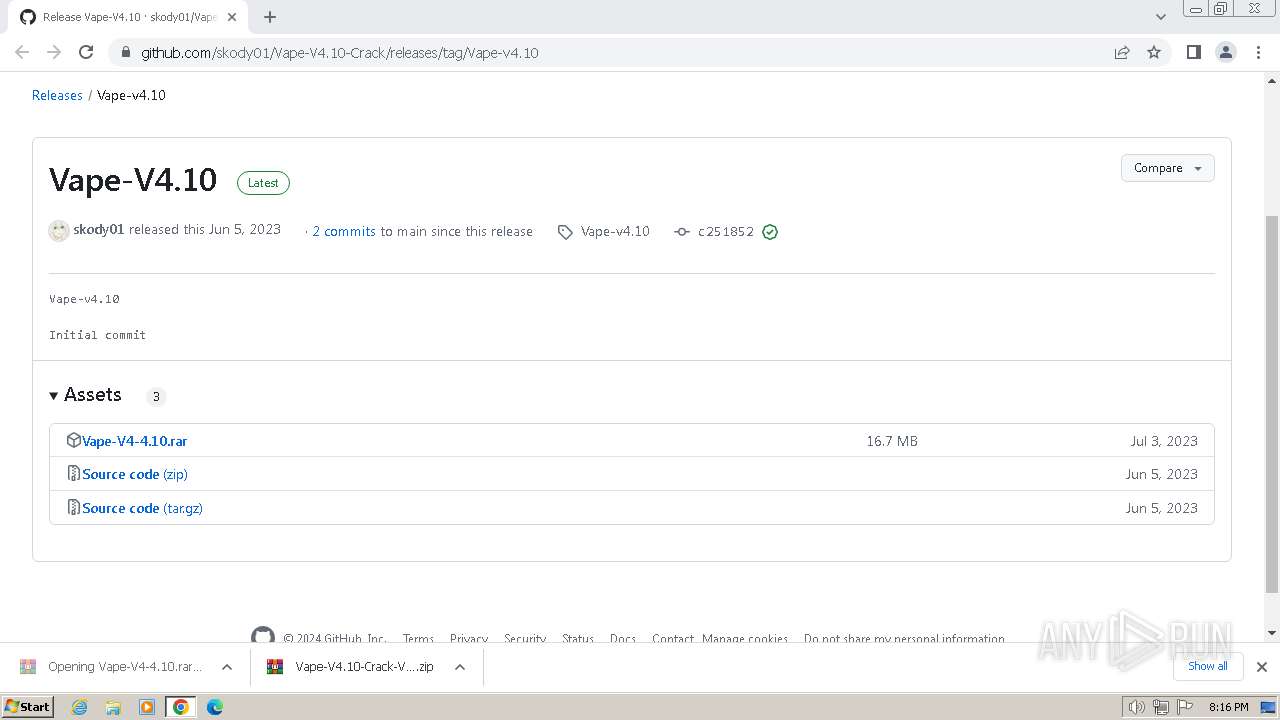Open Microsoft Edge from taskbar
This screenshot has height=720, width=1280.
pos(215,707)
